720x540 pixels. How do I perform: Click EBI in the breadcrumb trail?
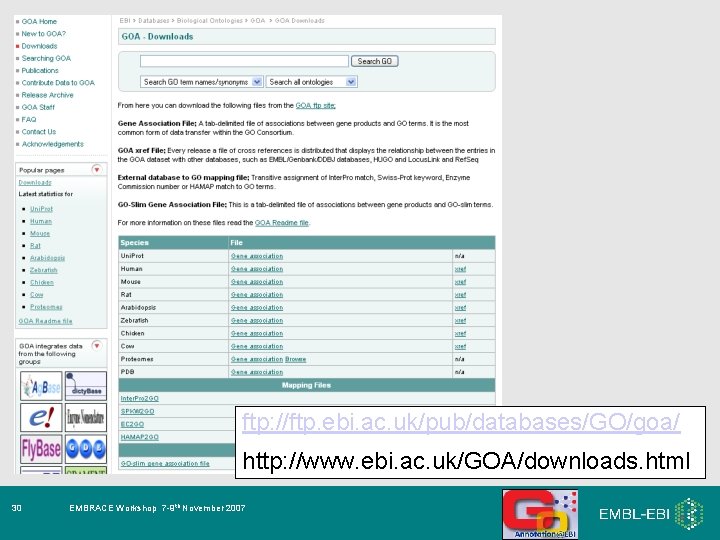click(124, 21)
